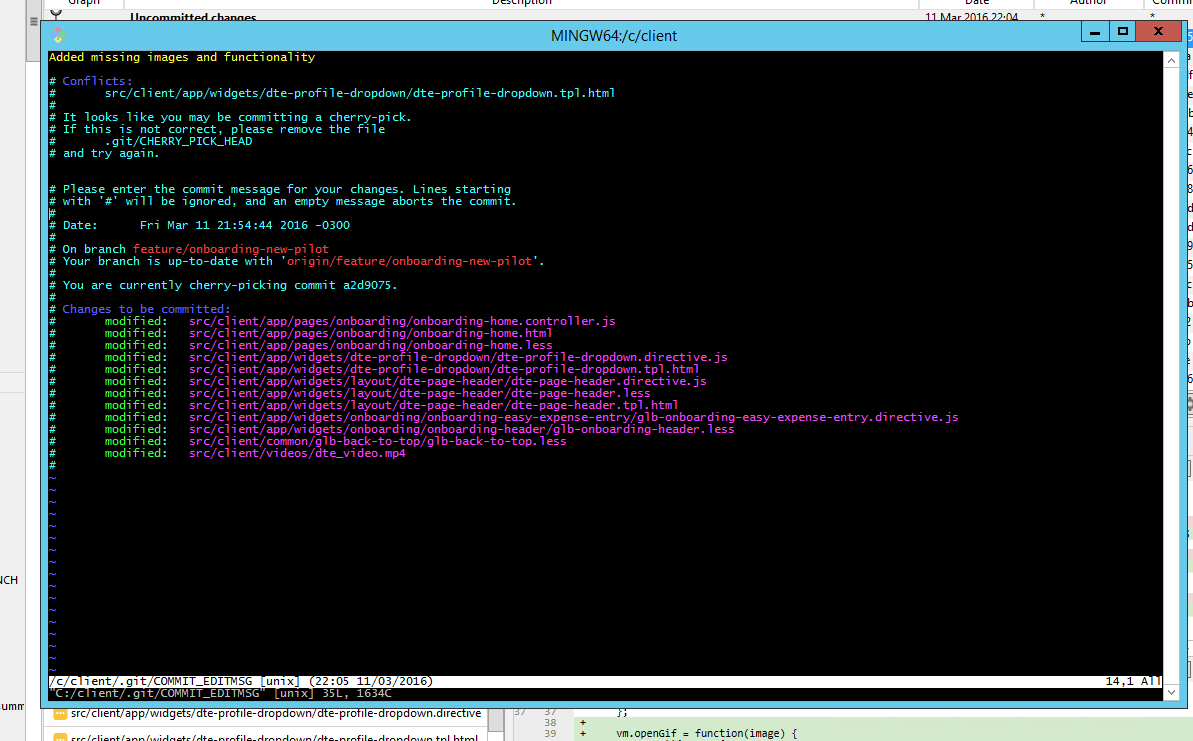Screen dimensions: 1193x741
Task: Click modified file dte-profile-dropdown.directive.js in terminal
Action: pyautogui.click(x=458, y=357)
